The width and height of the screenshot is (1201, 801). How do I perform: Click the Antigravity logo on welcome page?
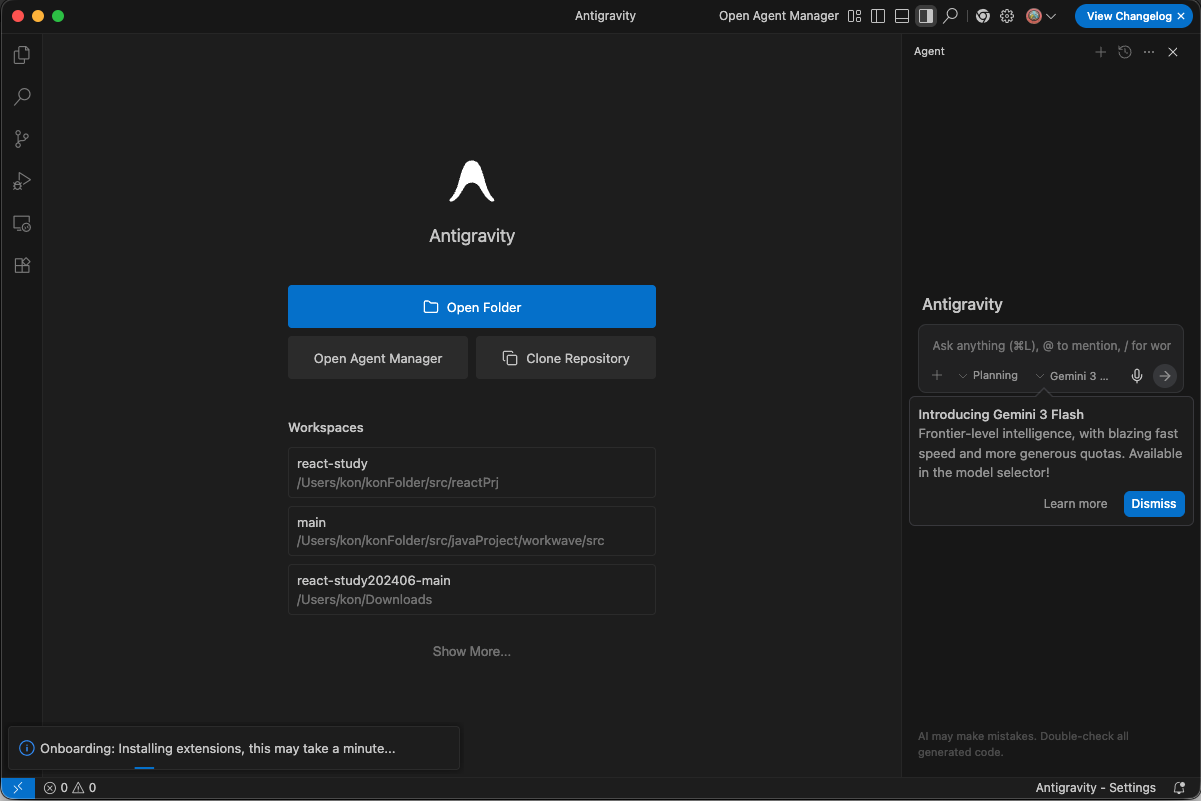tap(472, 181)
